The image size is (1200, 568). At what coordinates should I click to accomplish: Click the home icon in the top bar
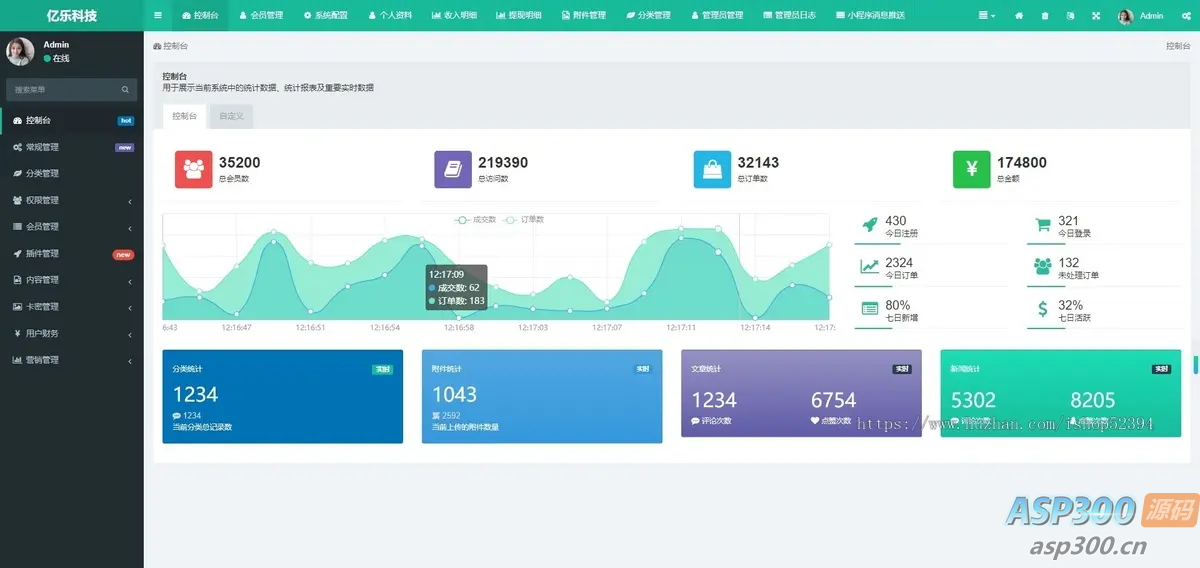[x=1019, y=16]
